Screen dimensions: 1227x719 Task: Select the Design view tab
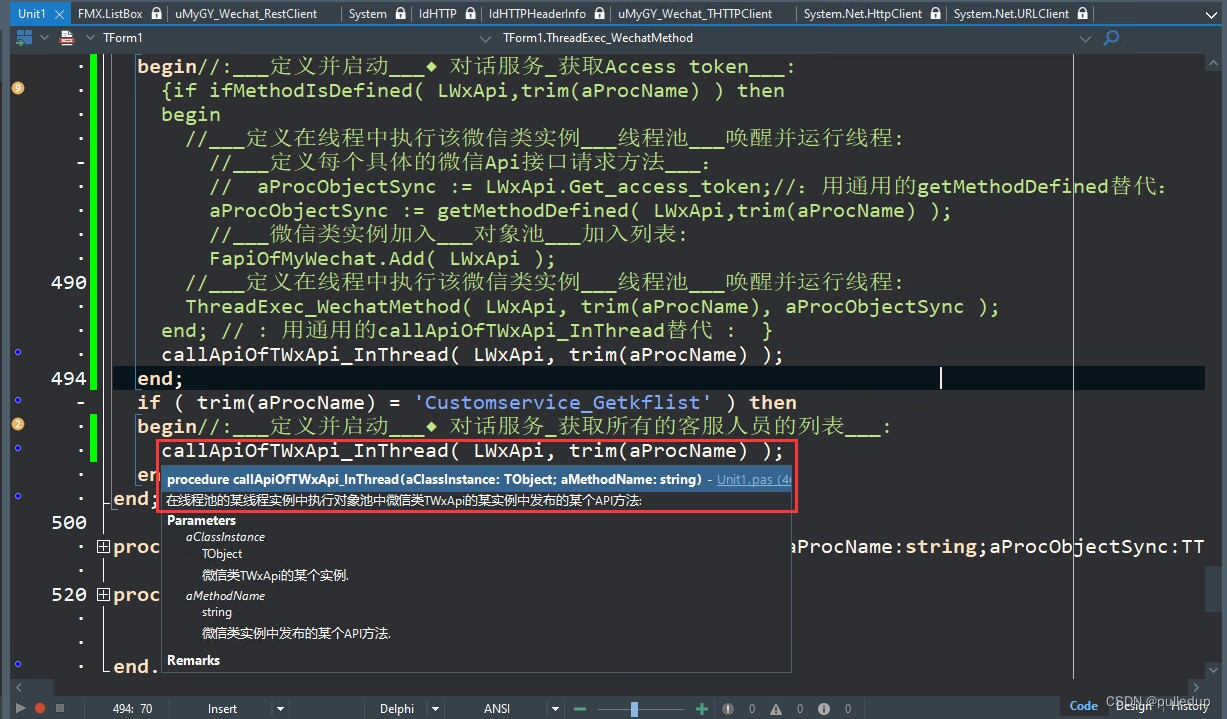point(1133,706)
